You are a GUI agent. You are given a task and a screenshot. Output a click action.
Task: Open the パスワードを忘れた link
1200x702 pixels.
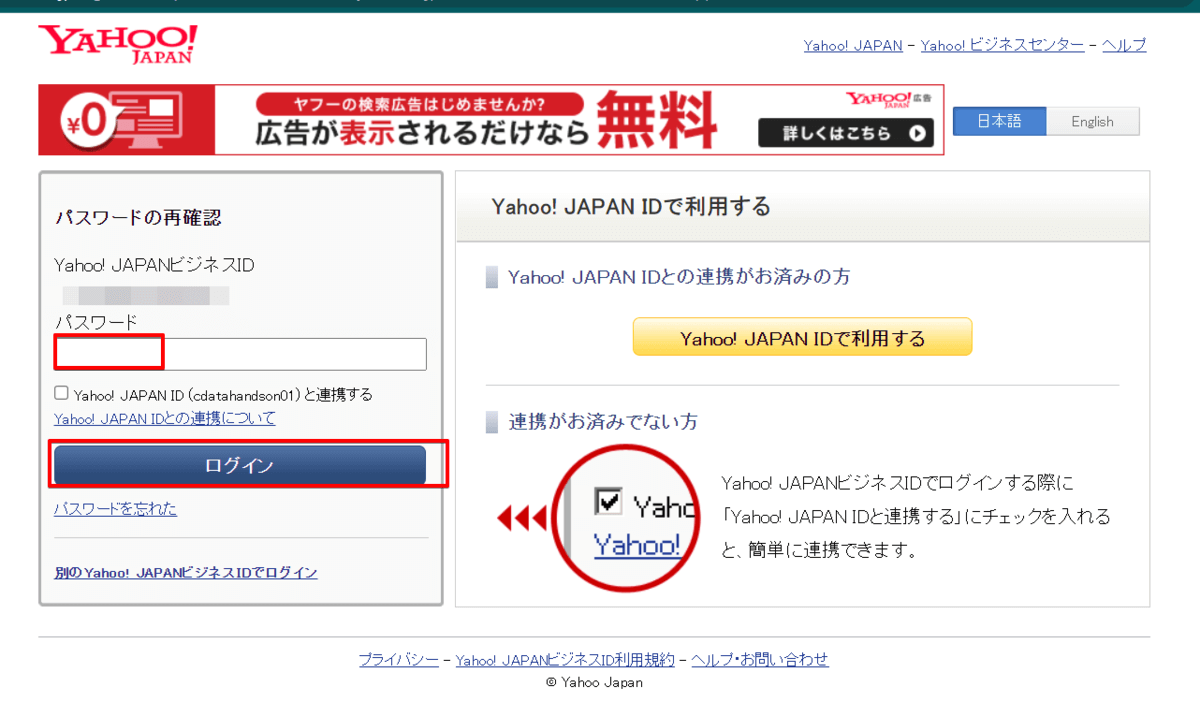point(115,509)
